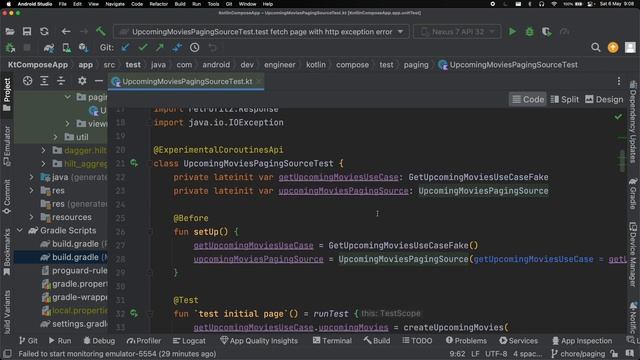Toggle the Gradle right-side panel
This screenshot has height=360, width=640.
click(x=633, y=193)
